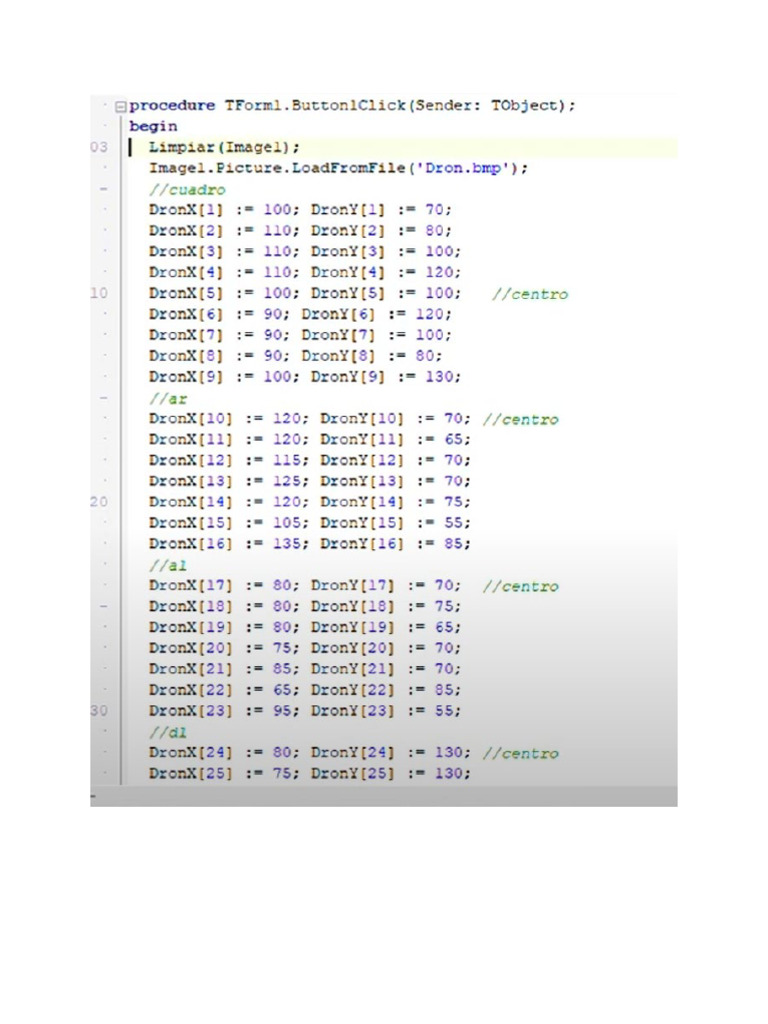Screen dimensions: 768x1024
Task: Collapse the Button1Click procedure fold marker
Action: pyautogui.click(x=120, y=106)
